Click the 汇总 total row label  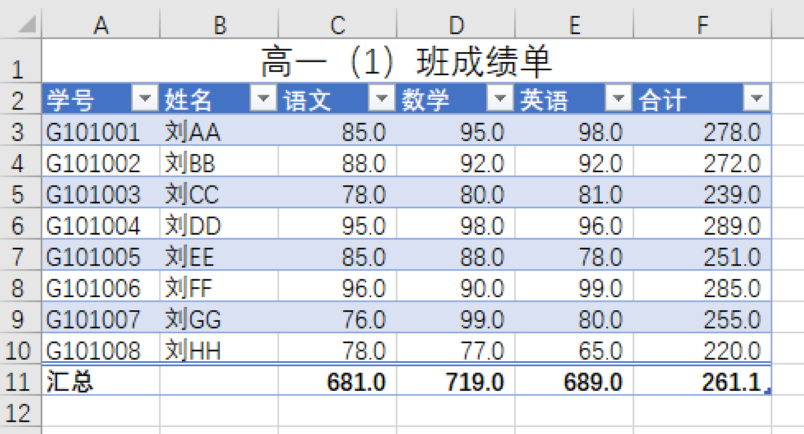click(100, 380)
